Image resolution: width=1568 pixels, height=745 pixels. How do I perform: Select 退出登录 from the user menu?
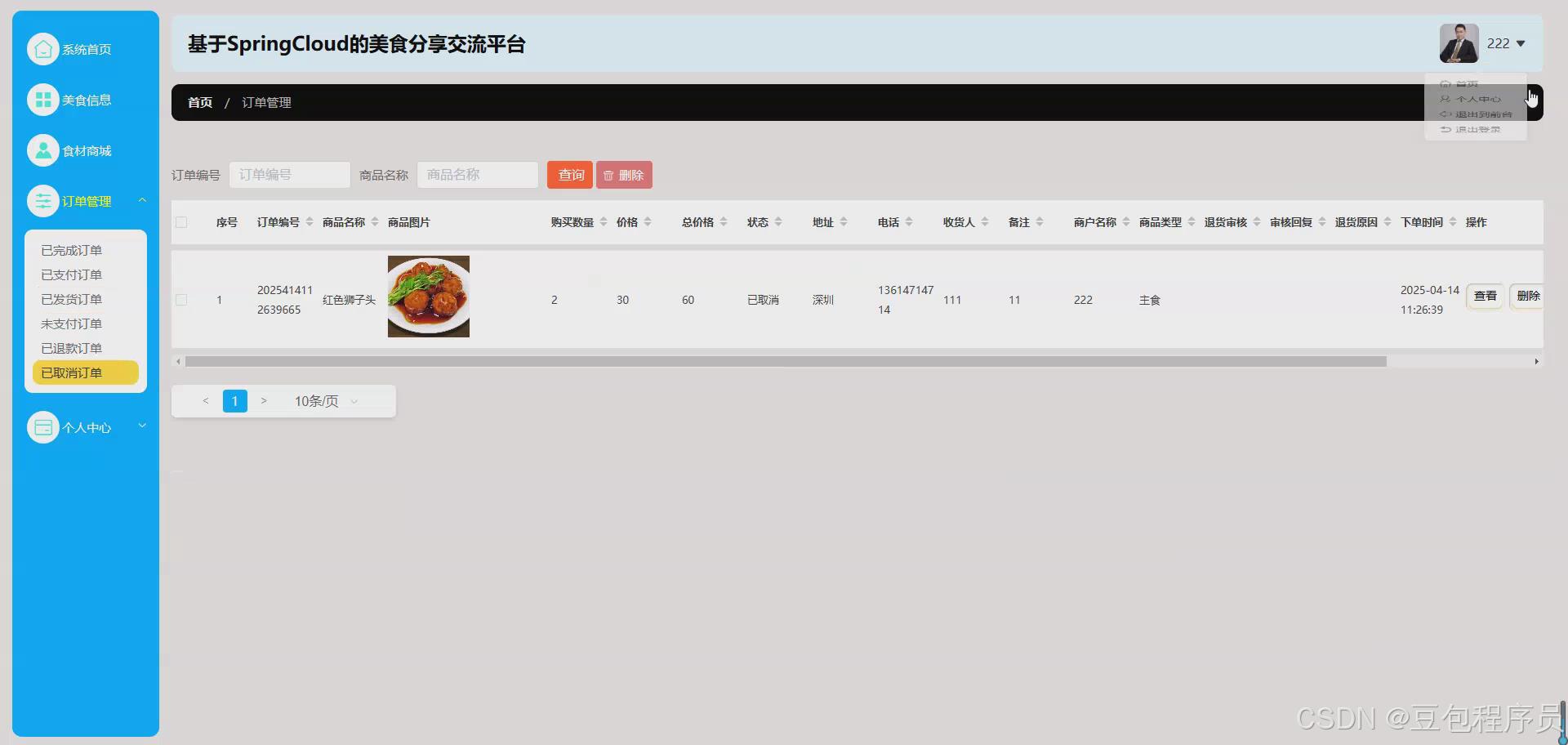coord(1473,129)
